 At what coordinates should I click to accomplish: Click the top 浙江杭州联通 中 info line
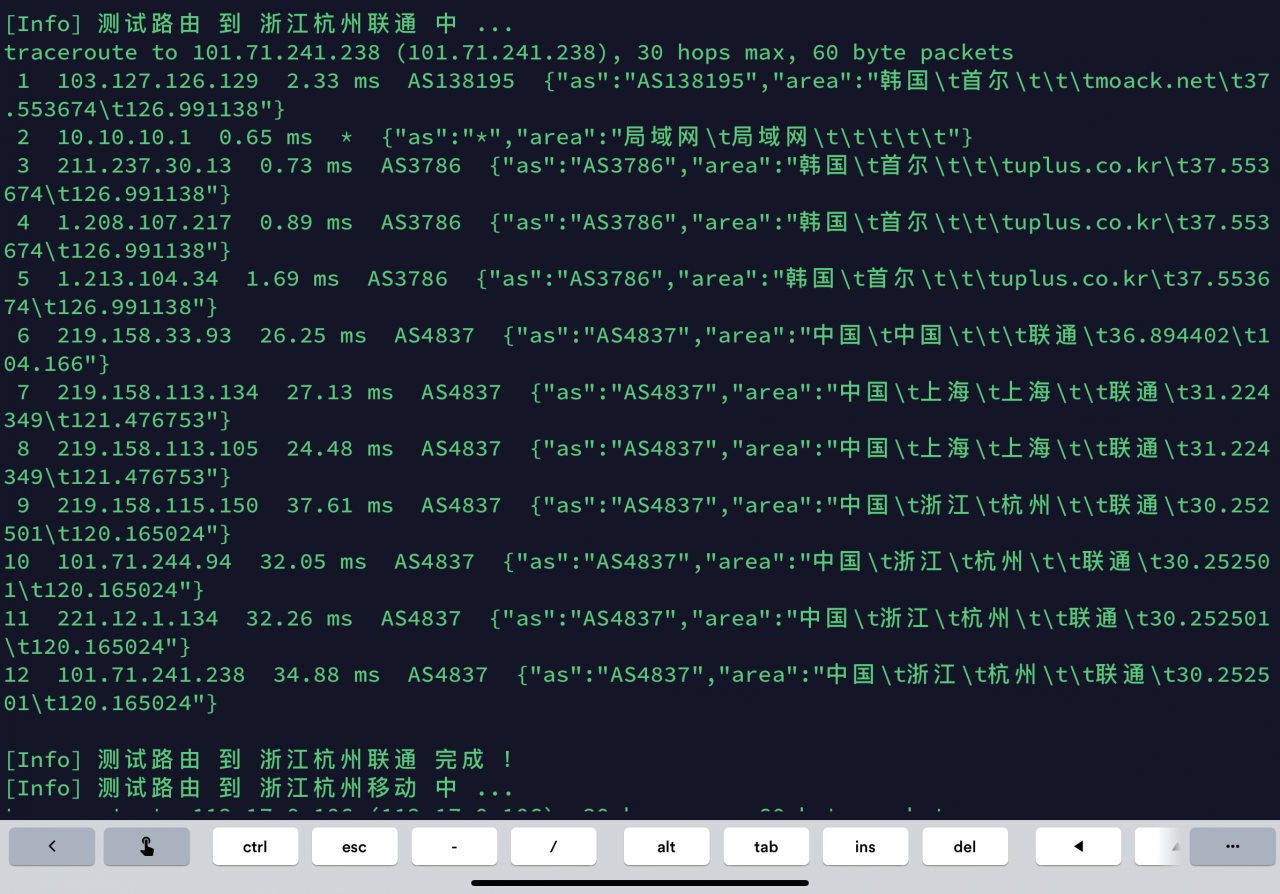point(260,24)
